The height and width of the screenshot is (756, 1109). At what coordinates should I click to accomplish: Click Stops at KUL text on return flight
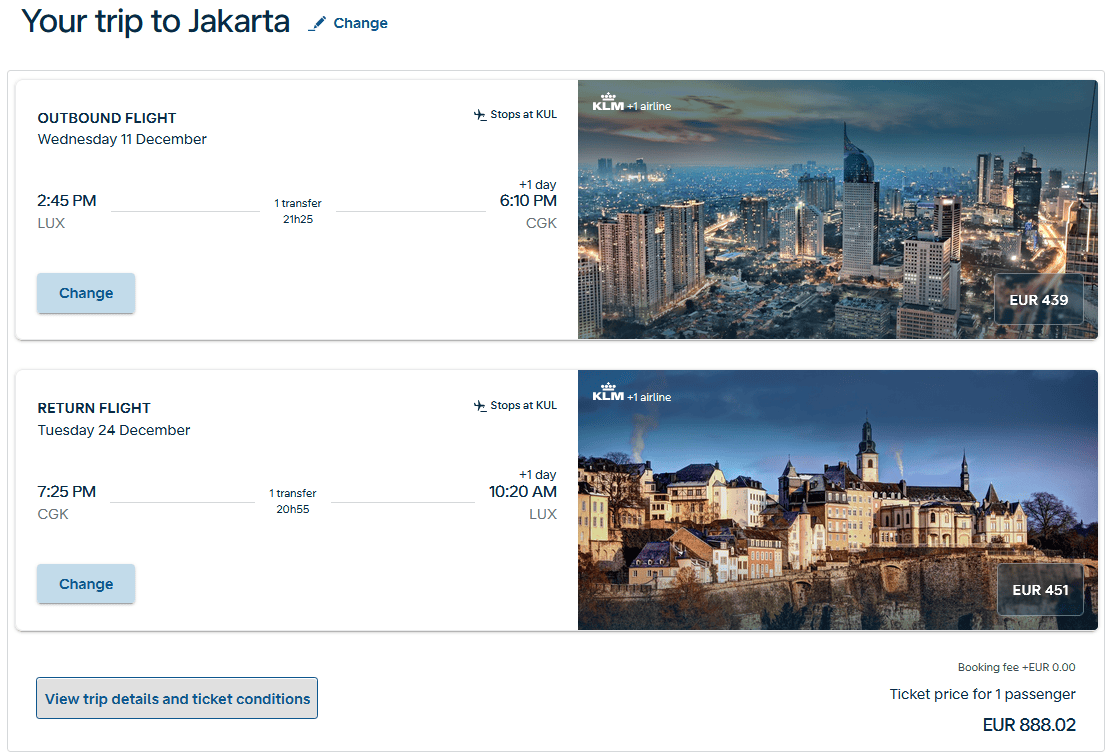(523, 406)
